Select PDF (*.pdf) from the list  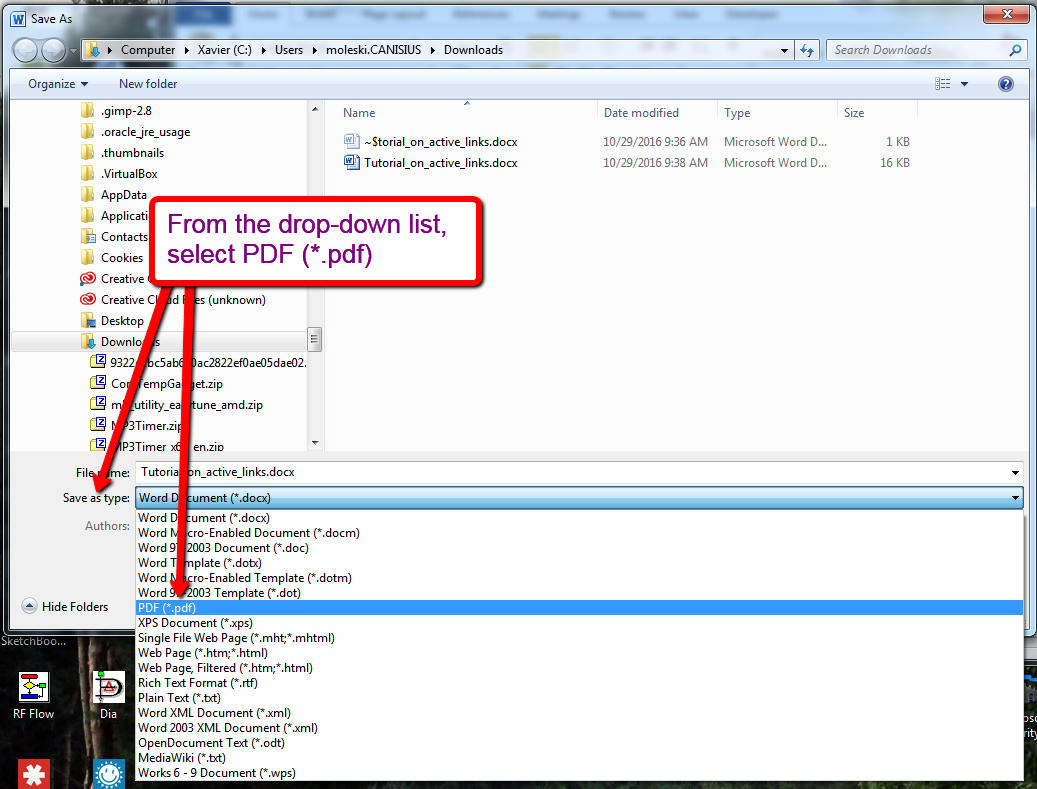point(167,608)
